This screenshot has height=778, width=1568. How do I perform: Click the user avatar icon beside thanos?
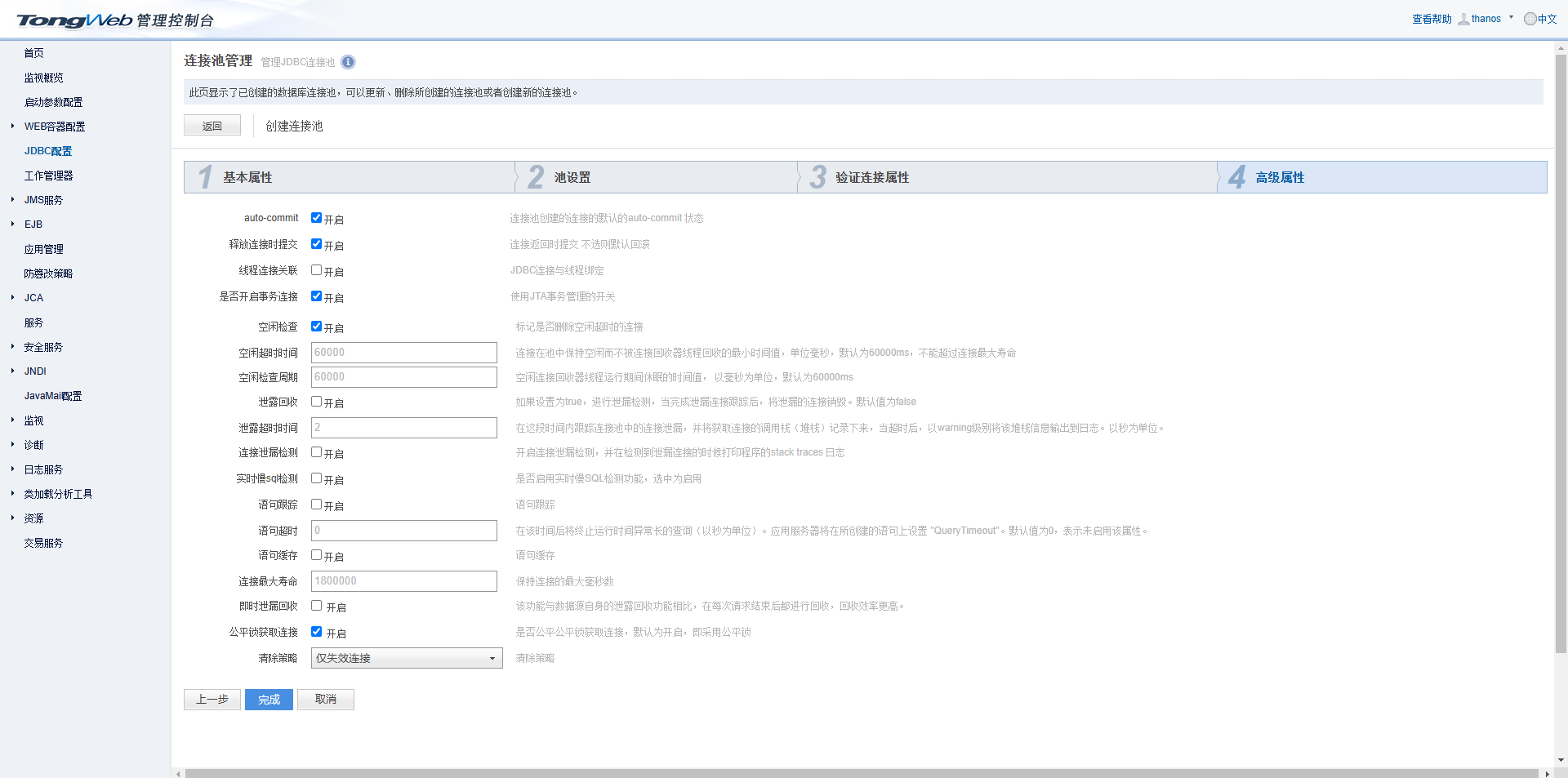coord(1463,19)
